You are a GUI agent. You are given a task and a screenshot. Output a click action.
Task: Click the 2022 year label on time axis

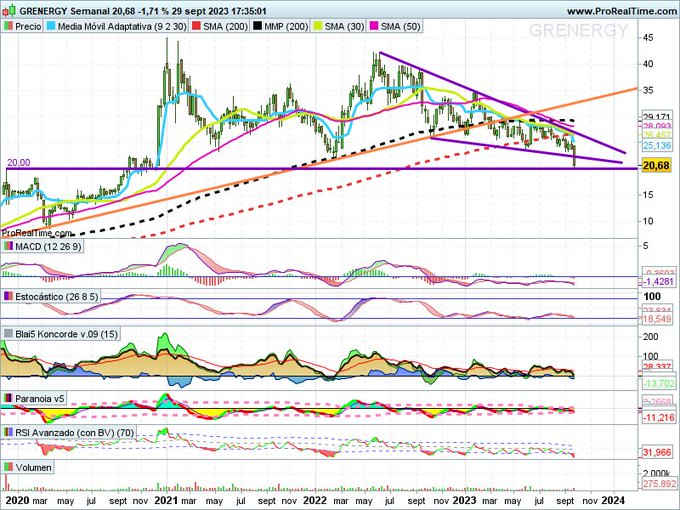314,500
